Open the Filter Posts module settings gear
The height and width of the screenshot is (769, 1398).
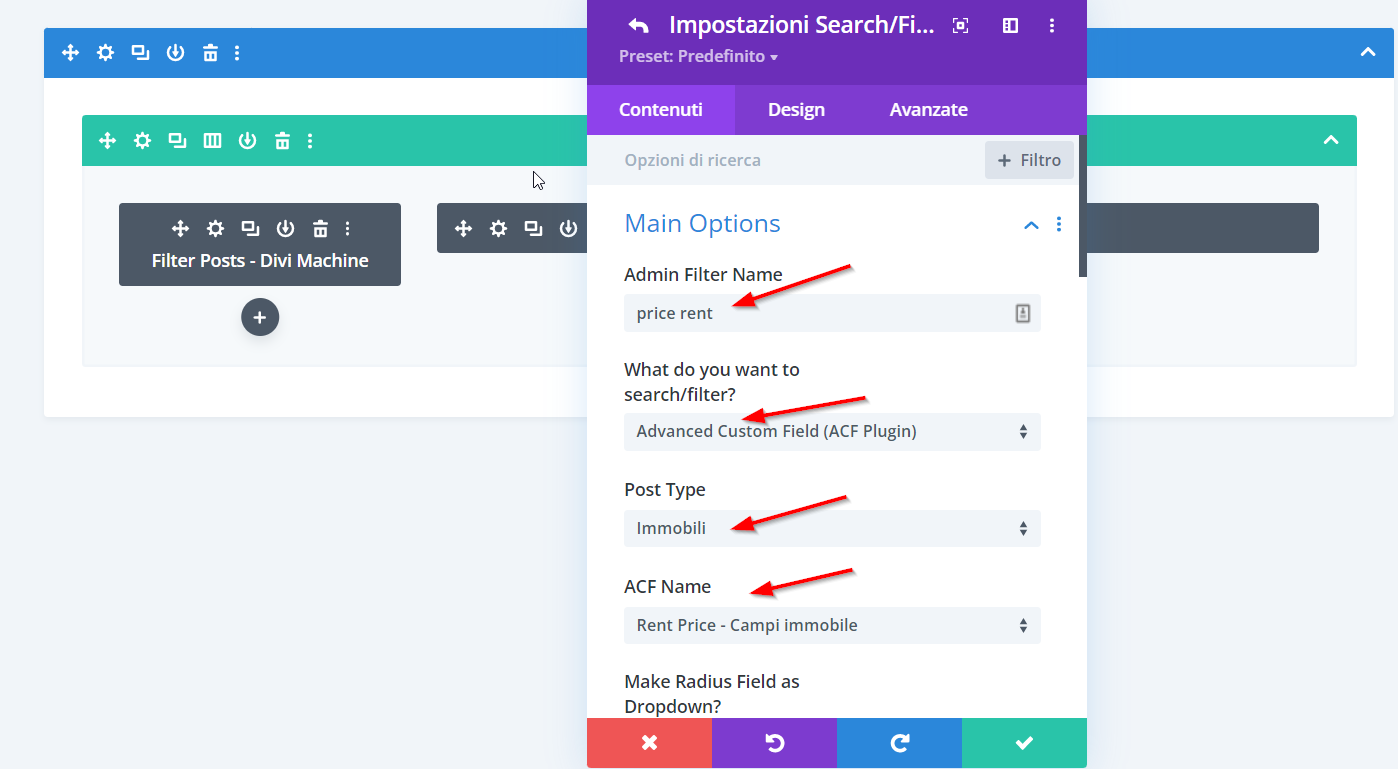tap(215, 229)
